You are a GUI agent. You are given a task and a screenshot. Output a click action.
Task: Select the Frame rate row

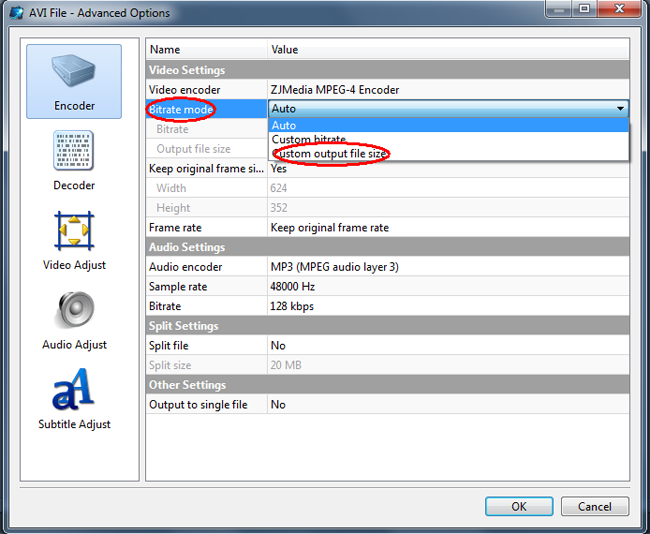click(388, 227)
